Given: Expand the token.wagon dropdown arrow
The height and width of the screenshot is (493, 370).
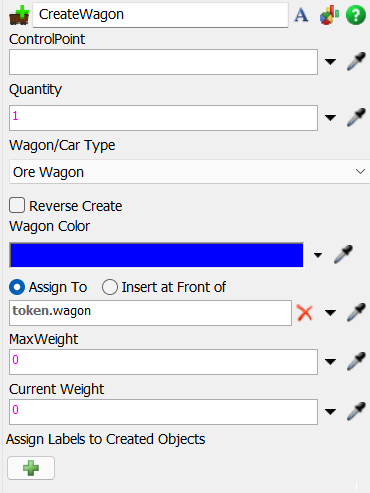Looking at the screenshot, I should tap(330, 313).
